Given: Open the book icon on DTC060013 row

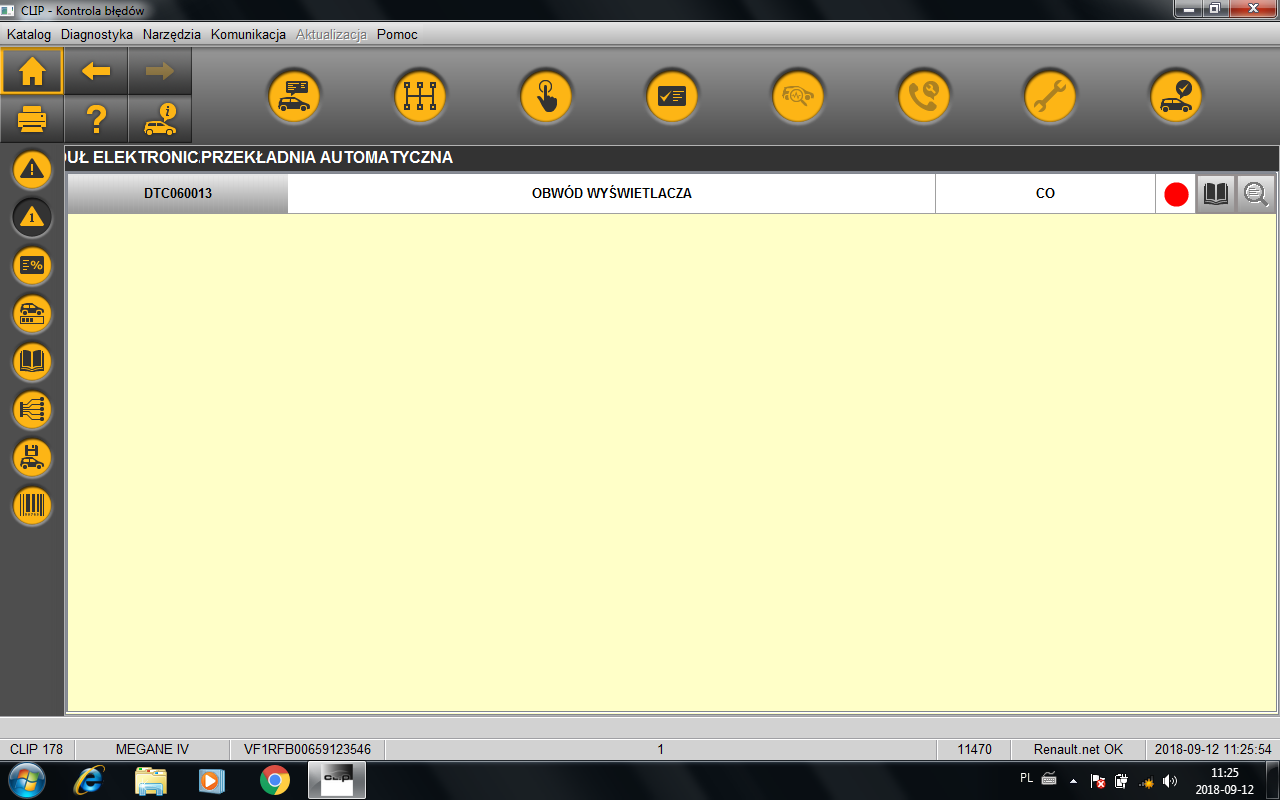Looking at the screenshot, I should [x=1216, y=194].
